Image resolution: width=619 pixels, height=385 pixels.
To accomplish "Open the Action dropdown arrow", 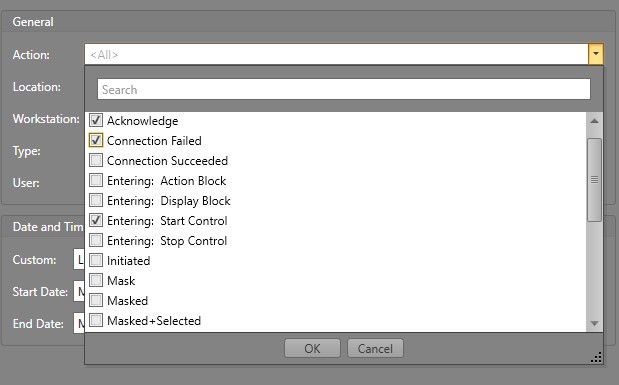I will [x=596, y=54].
